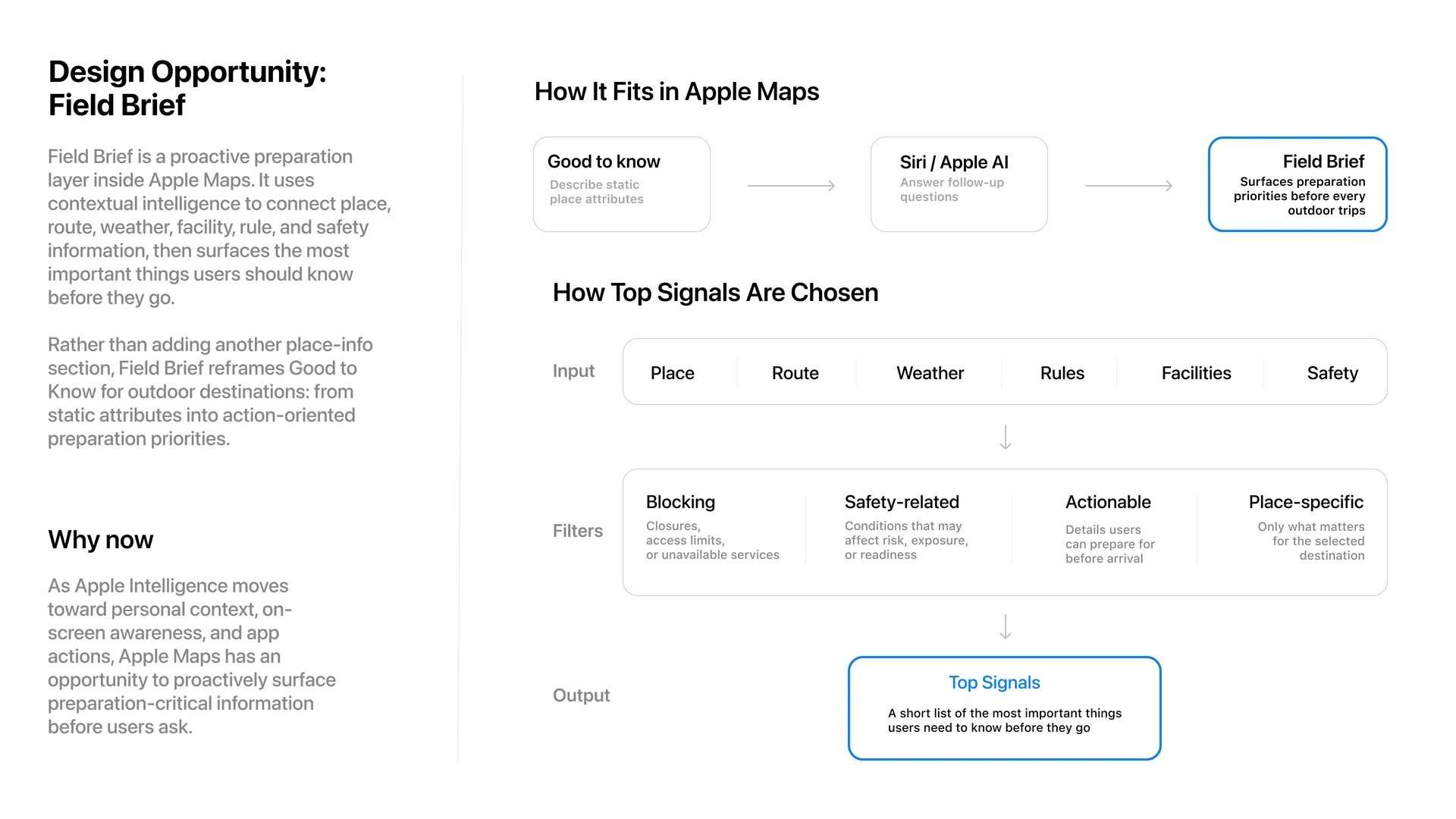Choose the Place input segment
Viewport: 1456px width, 819px height.
673,373
